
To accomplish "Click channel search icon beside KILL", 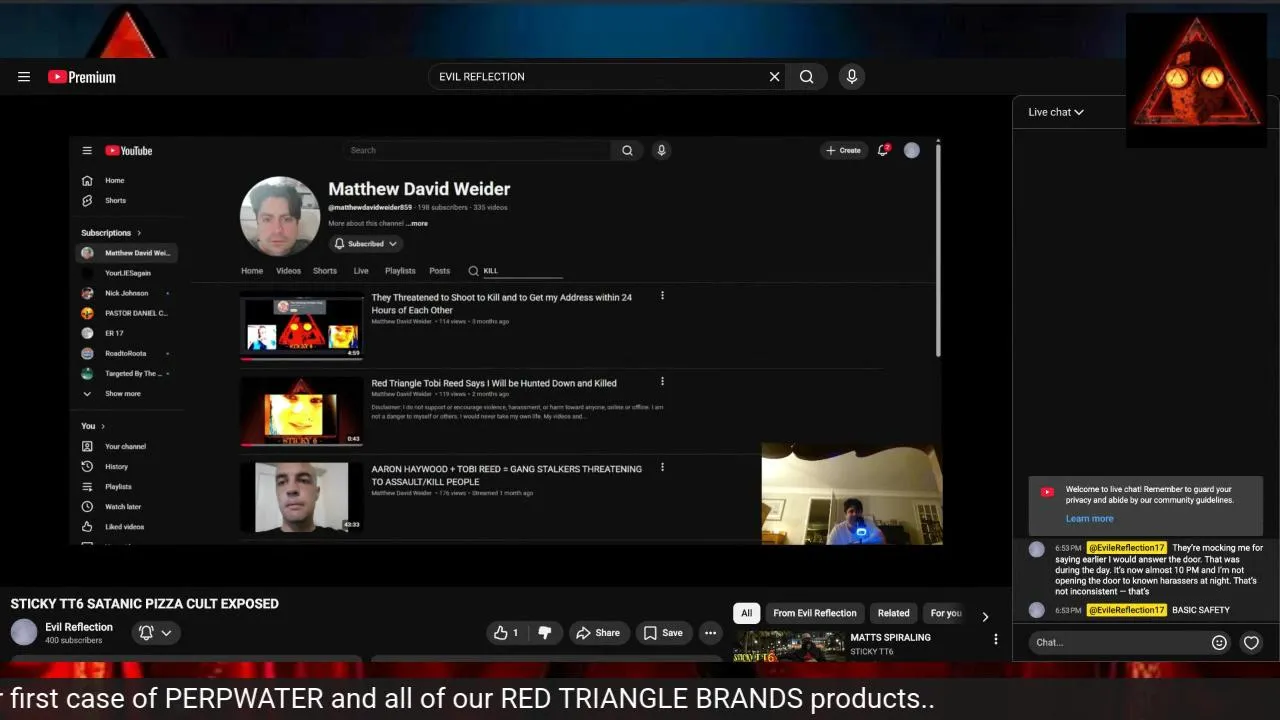I will [x=474, y=271].
